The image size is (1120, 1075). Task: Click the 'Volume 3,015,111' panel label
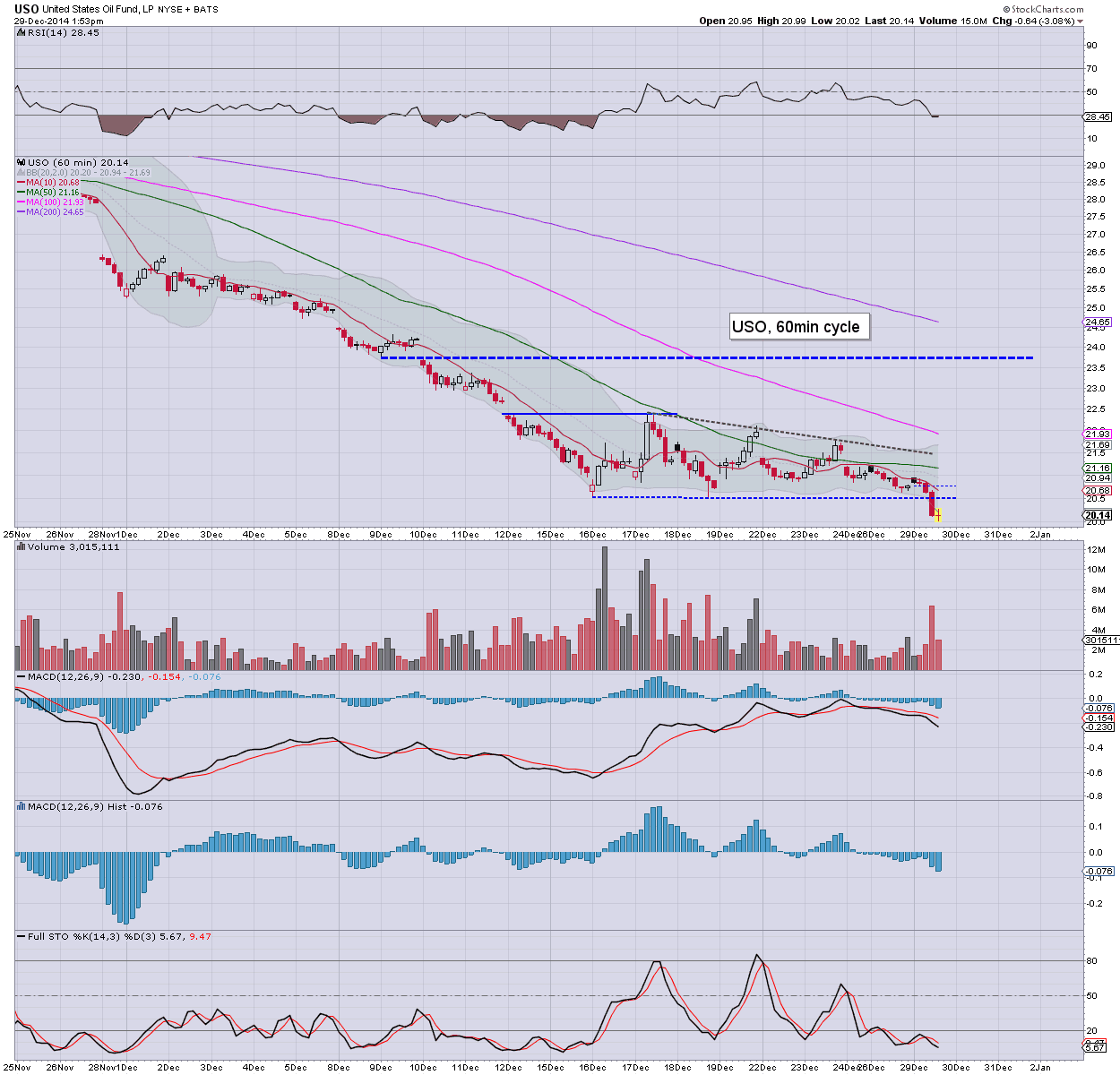click(x=73, y=546)
